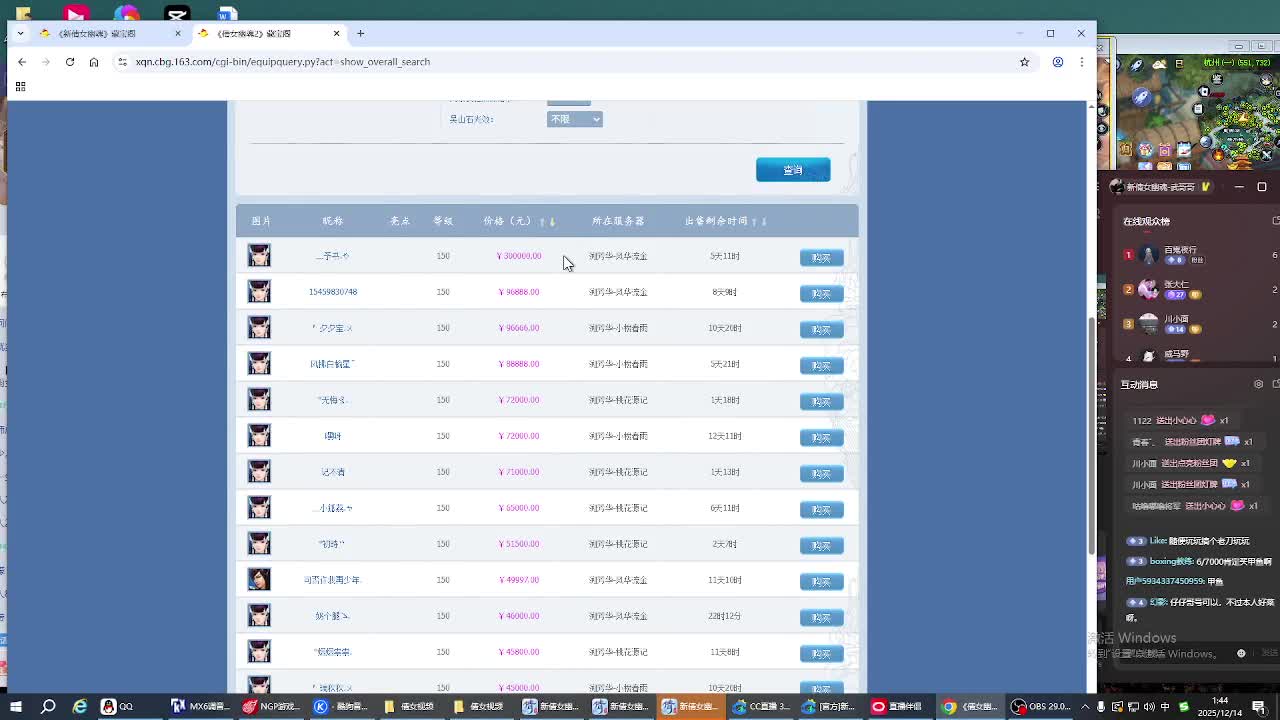Expand the browser tab search chevron
Viewport: 1280px width, 720px height.
20,33
